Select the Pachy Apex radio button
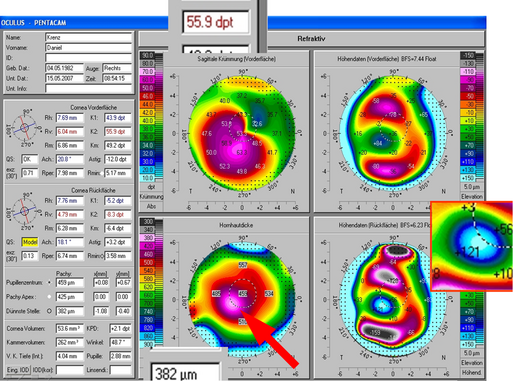 [49, 297]
